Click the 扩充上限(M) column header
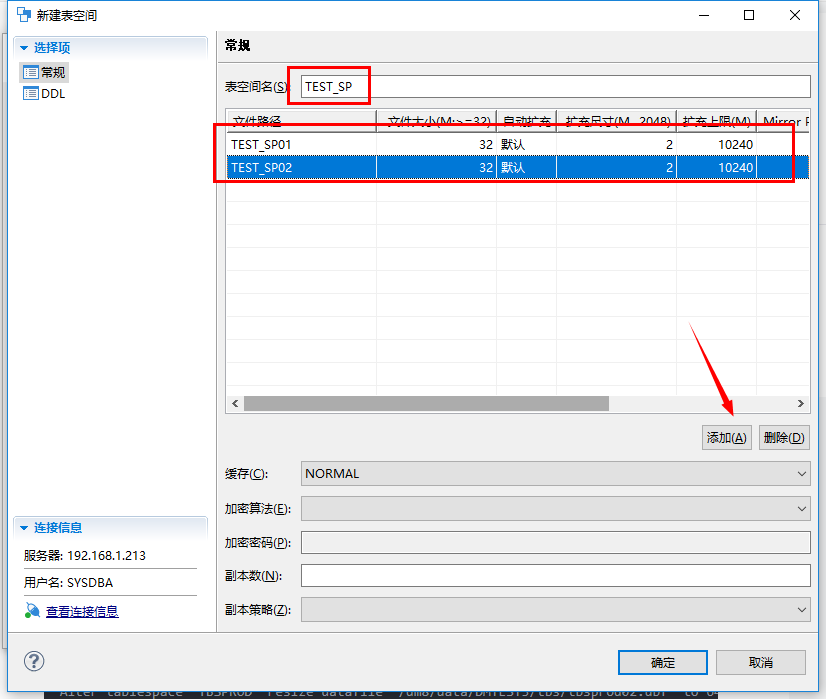The height and width of the screenshot is (699, 826). point(716,121)
